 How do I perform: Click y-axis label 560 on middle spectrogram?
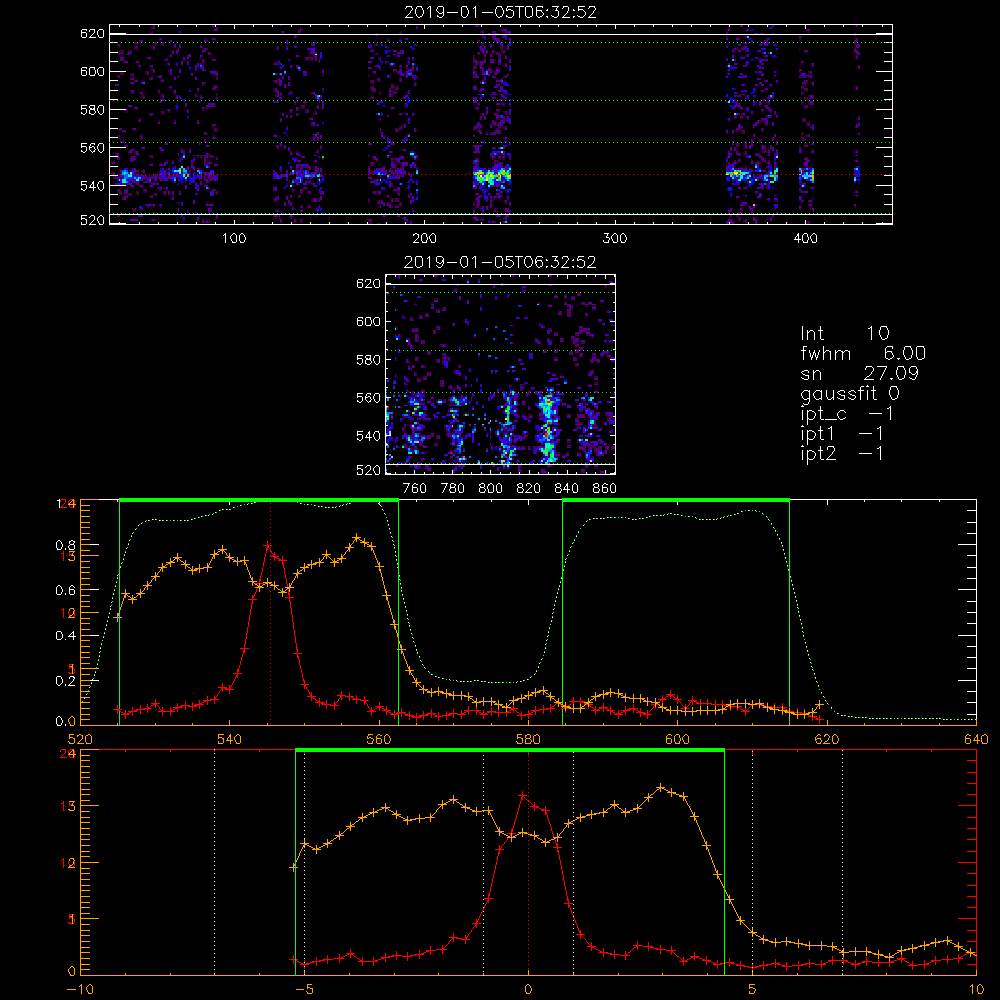[368, 398]
